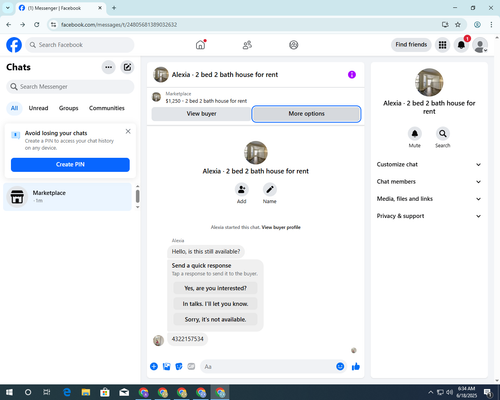Choose a GIF from composer
Screen dimensions: 500x400
tap(191, 367)
